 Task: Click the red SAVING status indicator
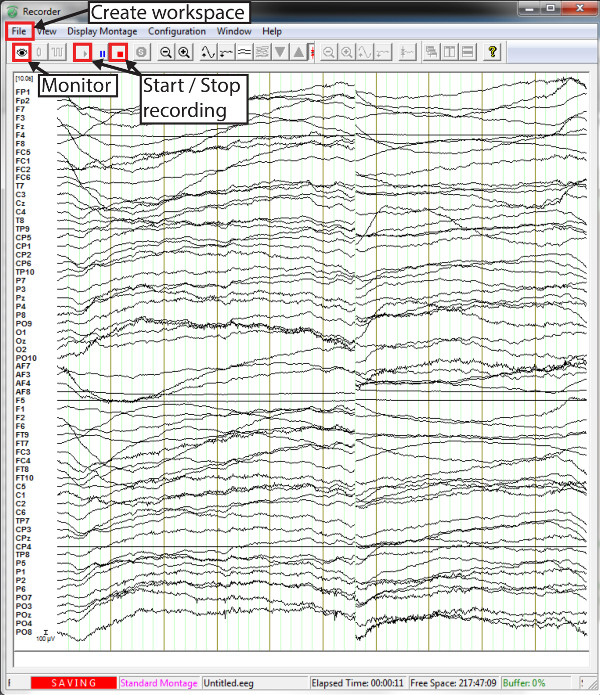tap(74, 683)
